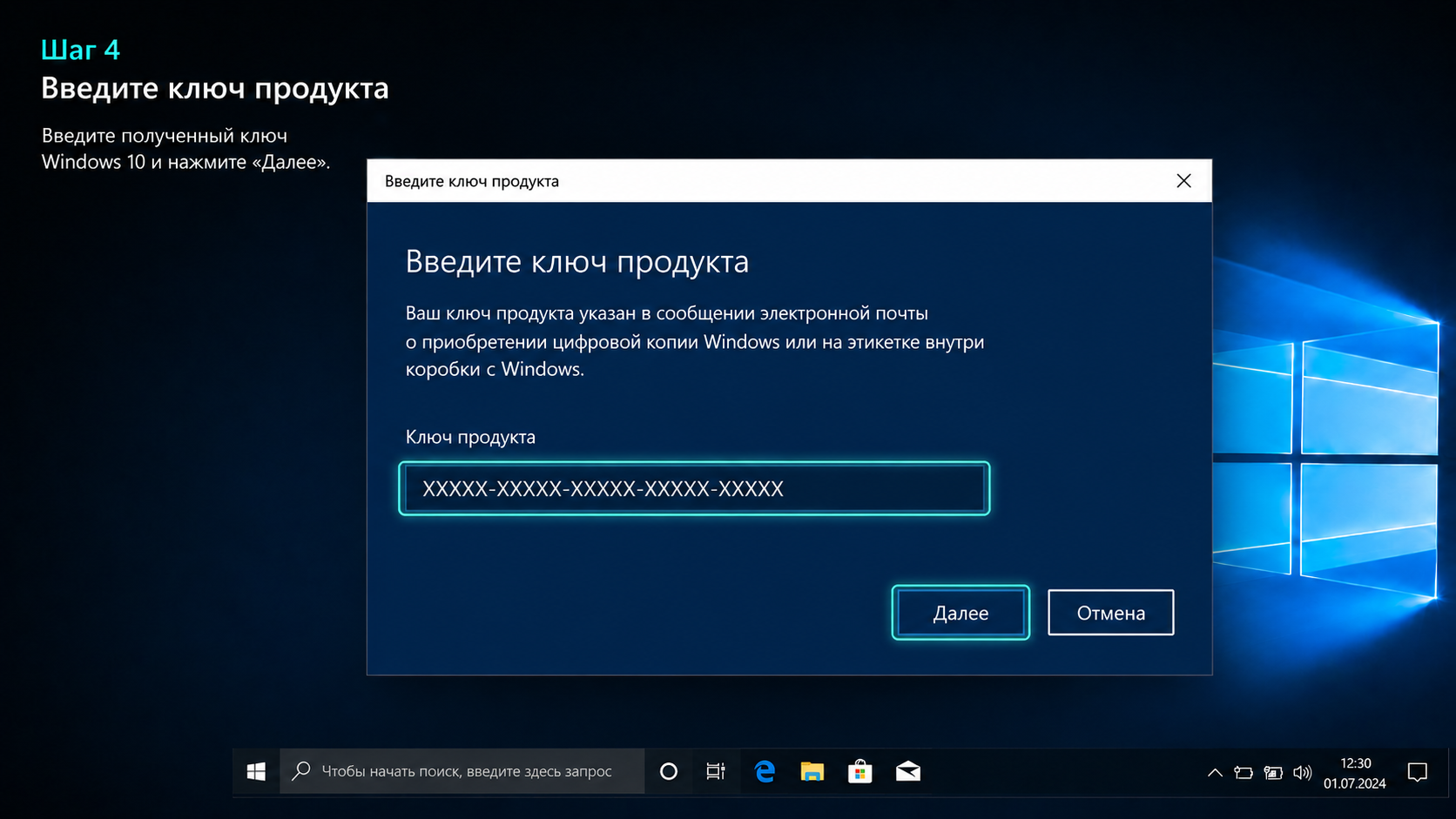Launch Microsoft Edge from the taskbar
1456x819 pixels.
(x=765, y=771)
